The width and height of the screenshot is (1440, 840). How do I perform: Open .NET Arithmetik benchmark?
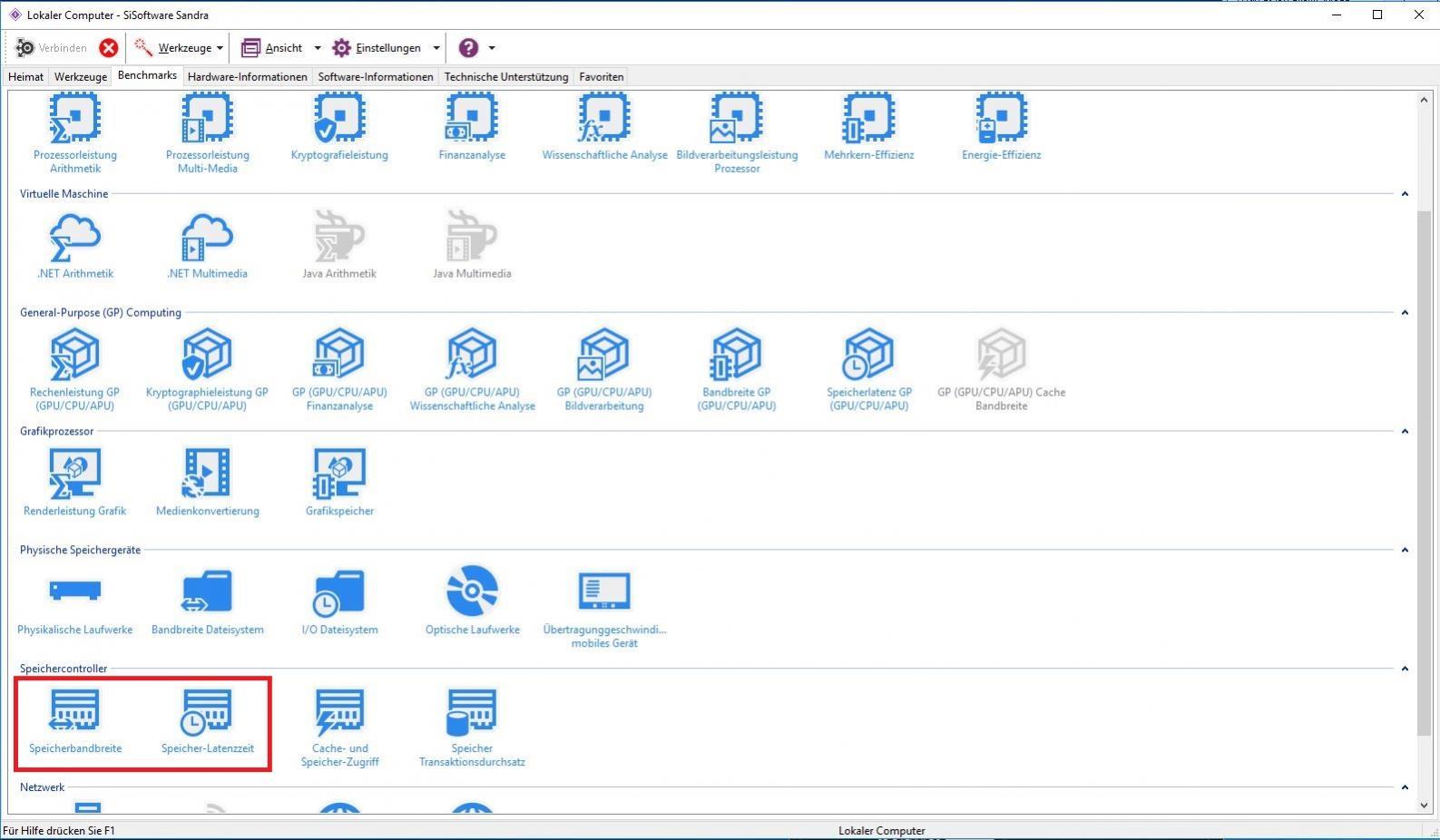click(x=75, y=245)
